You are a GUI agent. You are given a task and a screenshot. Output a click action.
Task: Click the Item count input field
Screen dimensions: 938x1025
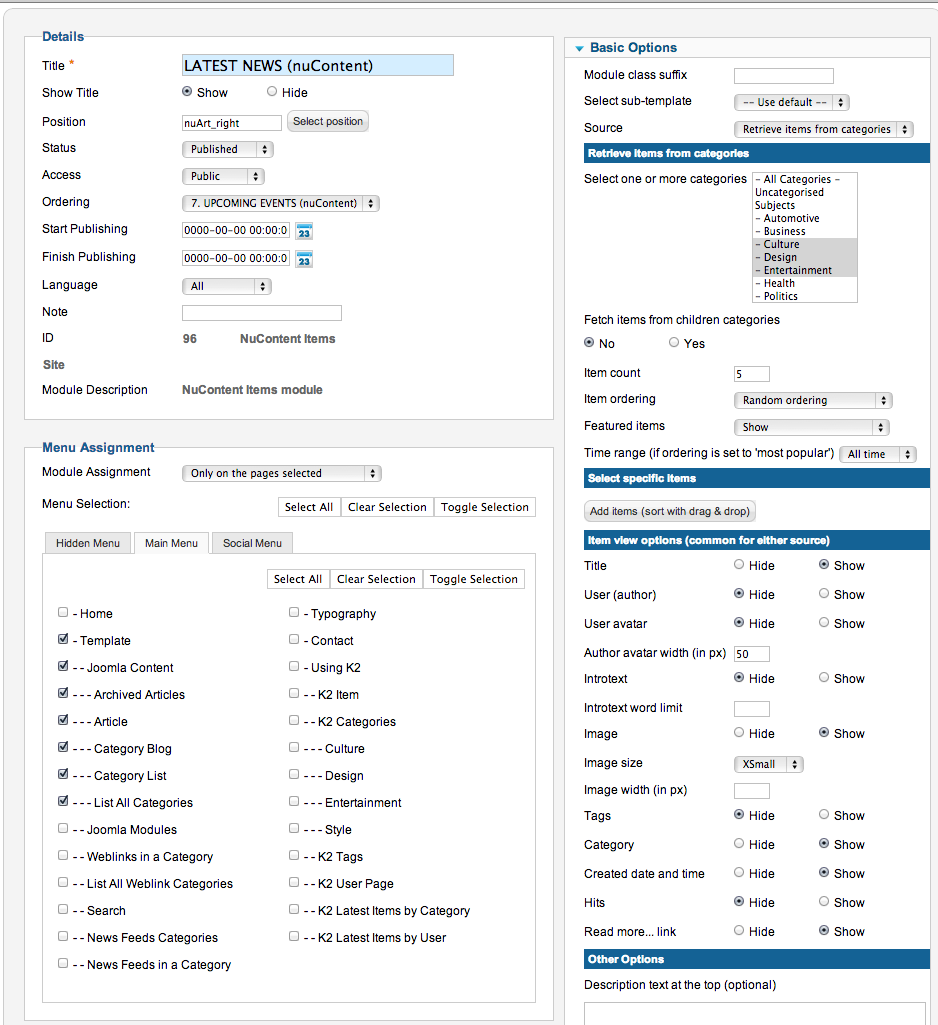pos(752,374)
